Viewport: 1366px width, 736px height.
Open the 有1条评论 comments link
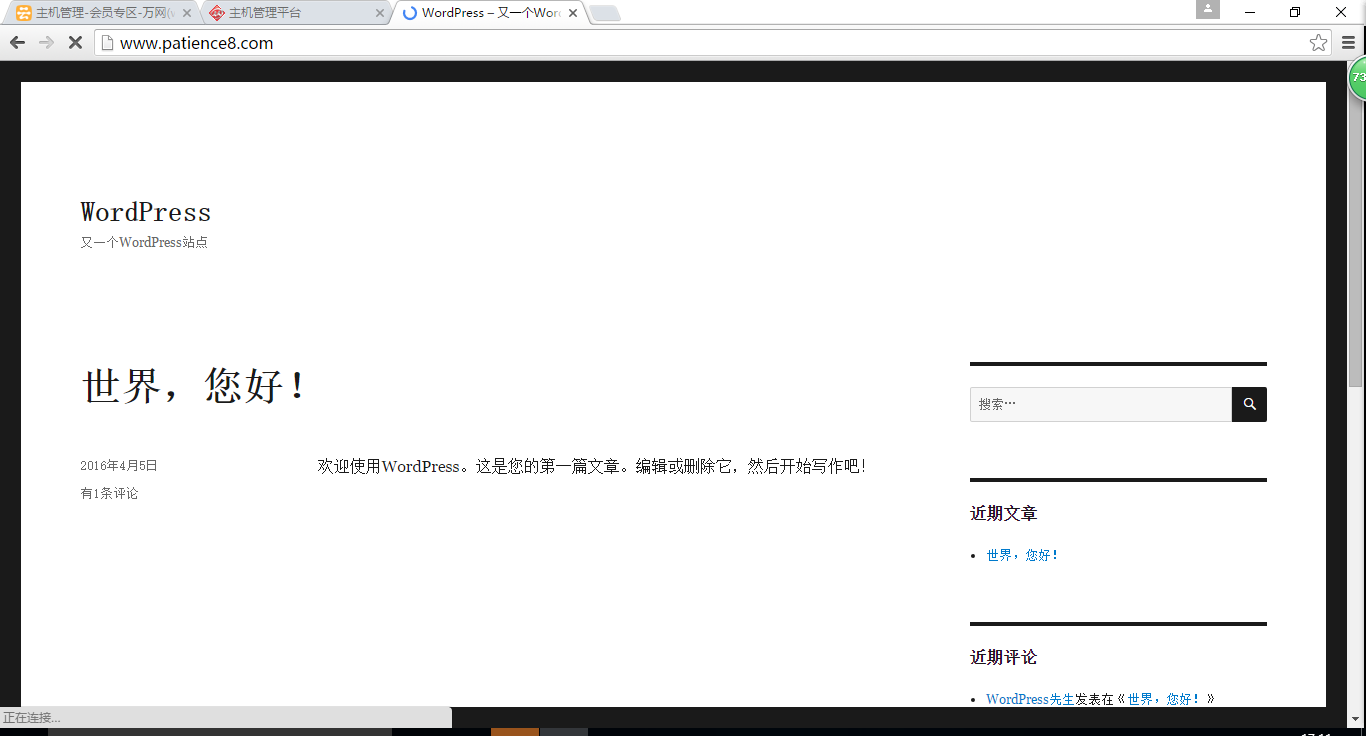pos(109,493)
